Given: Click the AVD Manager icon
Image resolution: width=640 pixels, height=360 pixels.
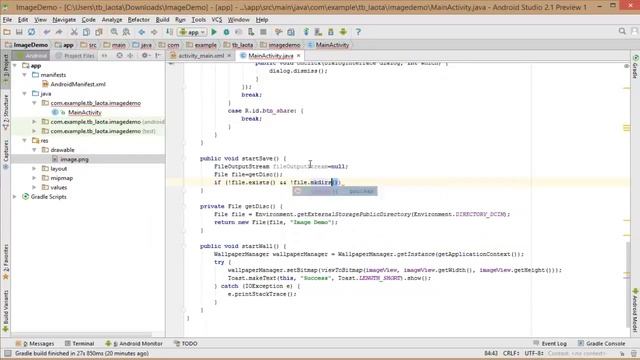Looking at the screenshot, I should pyautogui.click(x=318, y=32).
